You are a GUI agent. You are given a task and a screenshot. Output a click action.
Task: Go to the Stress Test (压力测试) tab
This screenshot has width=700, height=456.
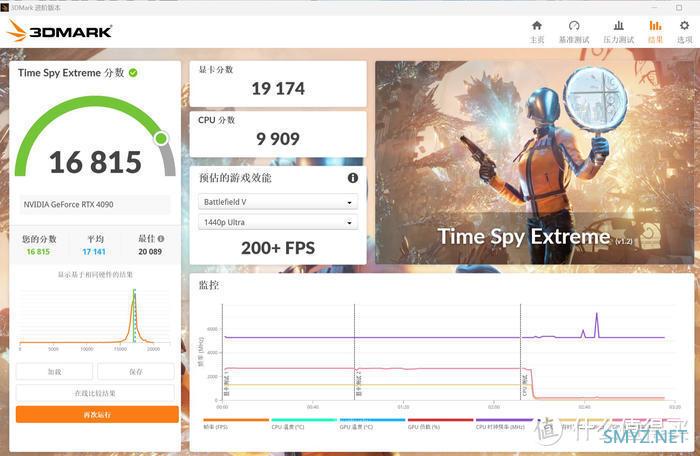point(619,32)
